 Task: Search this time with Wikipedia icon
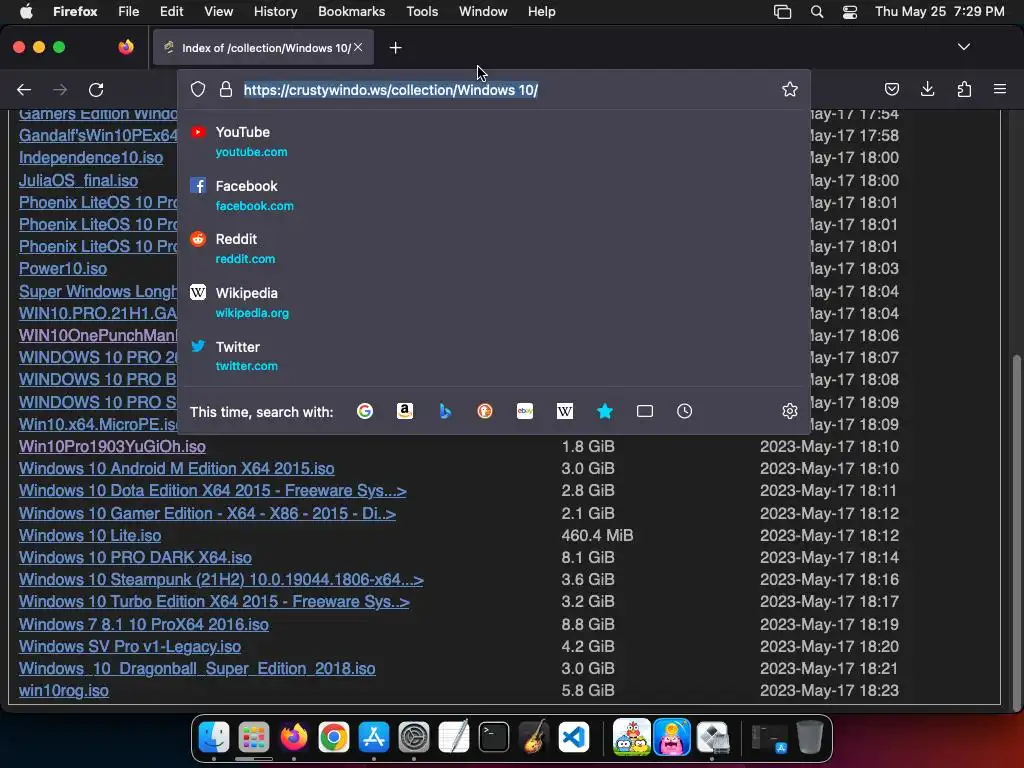(x=565, y=411)
